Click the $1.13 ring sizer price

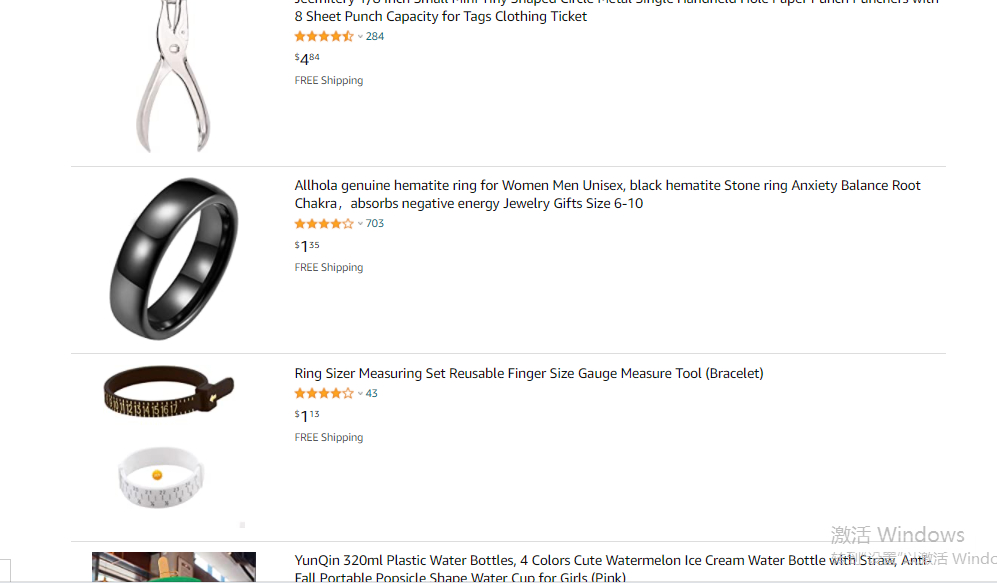(x=307, y=416)
